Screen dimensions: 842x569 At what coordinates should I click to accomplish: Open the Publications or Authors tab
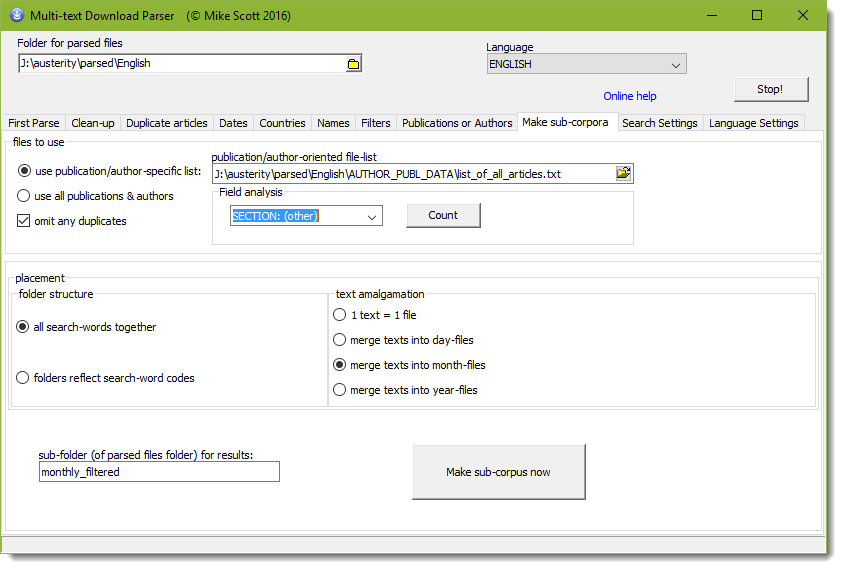[x=456, y=123]
